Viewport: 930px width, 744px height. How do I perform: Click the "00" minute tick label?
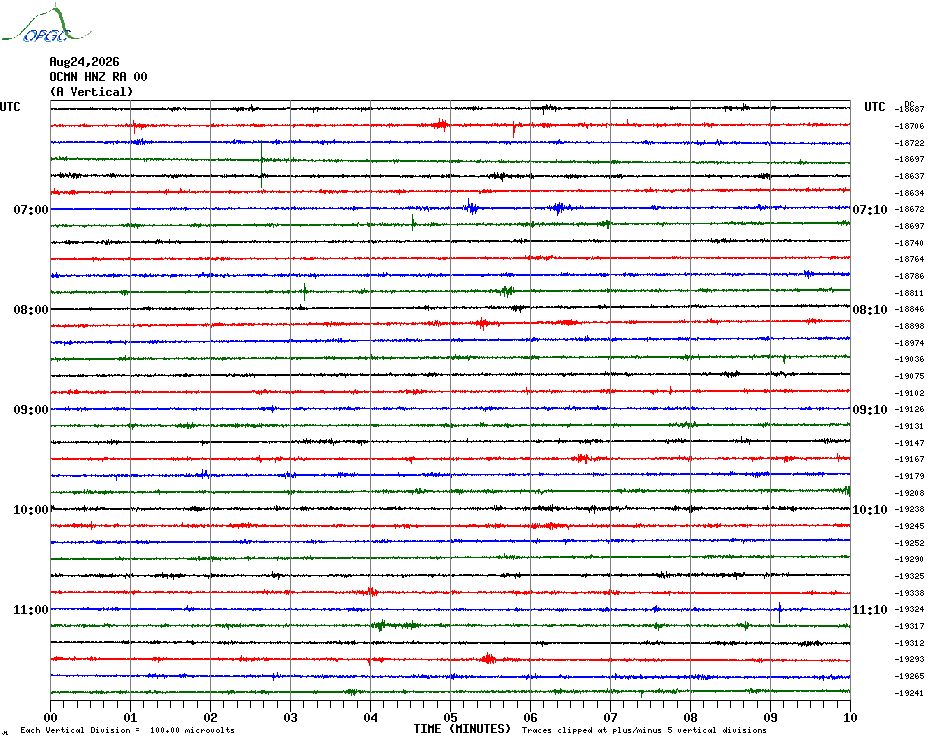pos(50,718)
